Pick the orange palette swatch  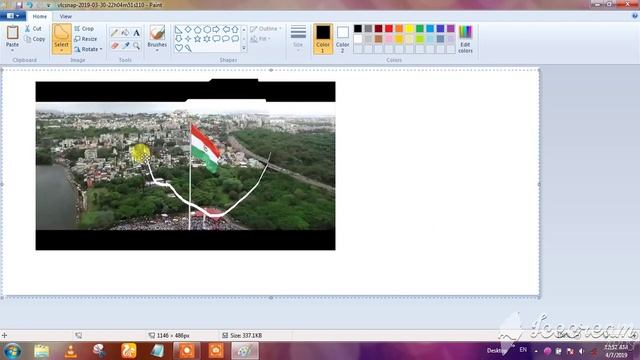(x=399, y=29)
